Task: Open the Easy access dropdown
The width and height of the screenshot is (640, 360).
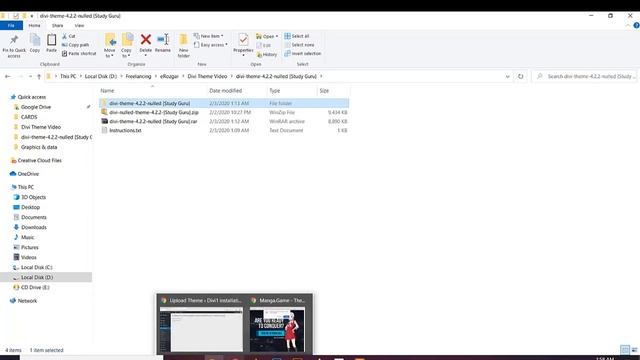Action: coord(211,45)
